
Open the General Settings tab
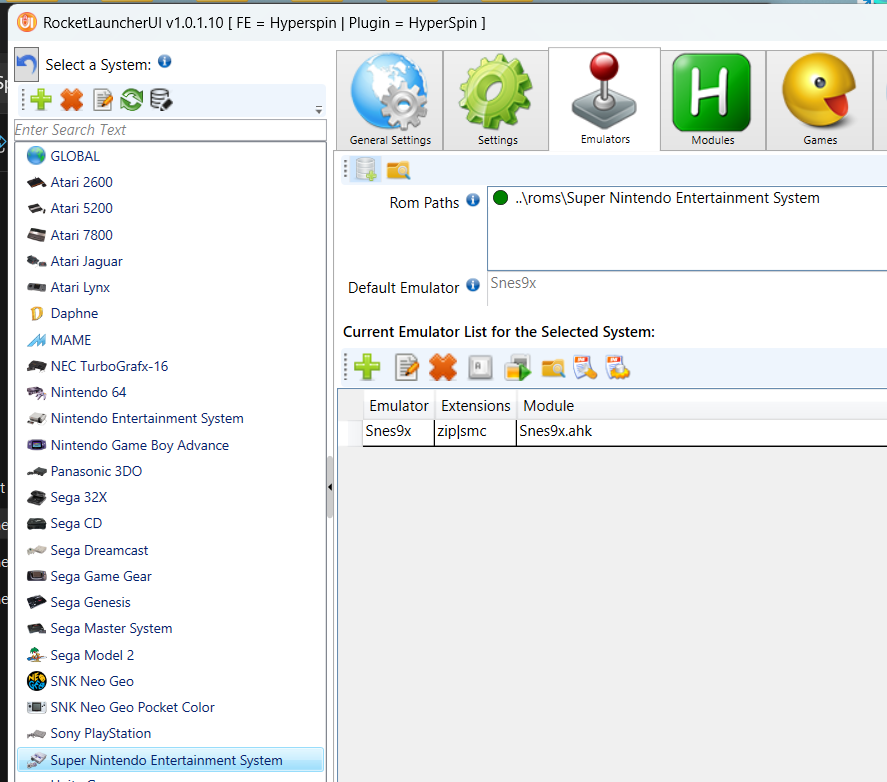(390, 100)
